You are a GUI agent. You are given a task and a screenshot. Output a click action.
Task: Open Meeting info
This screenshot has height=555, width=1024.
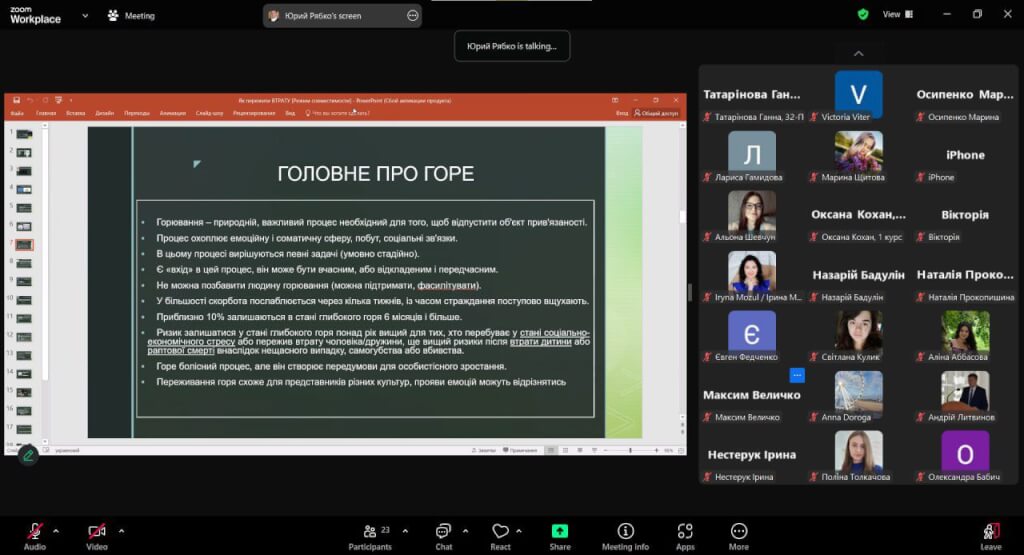[625, 535]
